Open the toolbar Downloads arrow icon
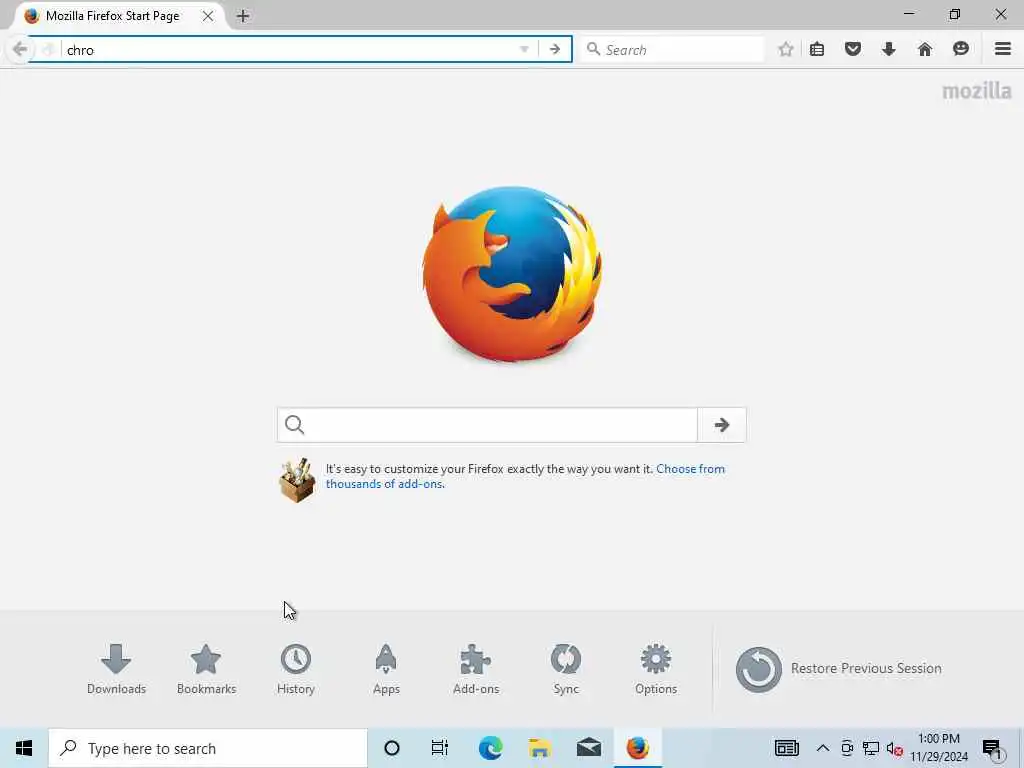The image size is (1024, 768). click(888, 49)
